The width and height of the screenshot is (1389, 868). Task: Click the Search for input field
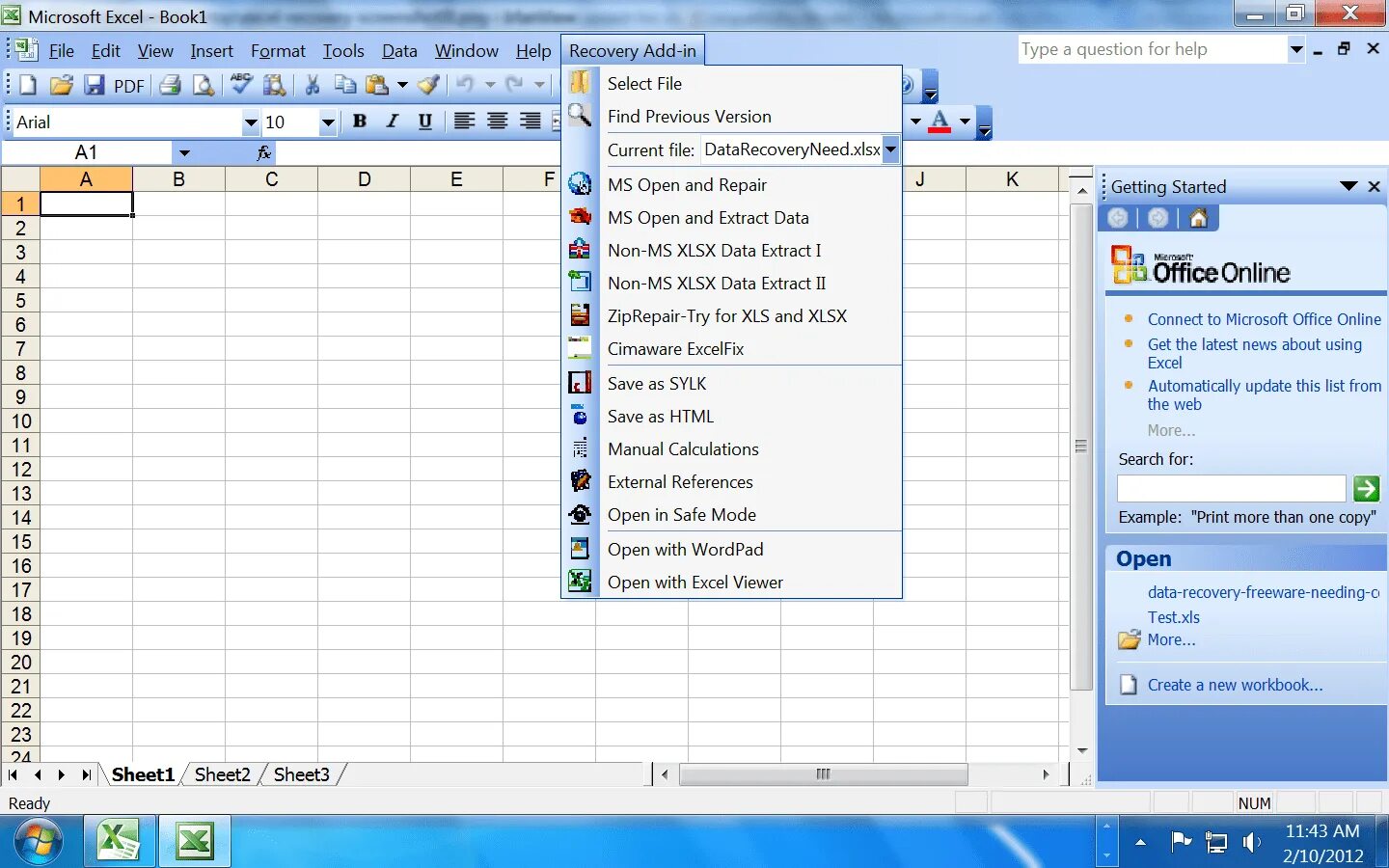coord(1231,489)
